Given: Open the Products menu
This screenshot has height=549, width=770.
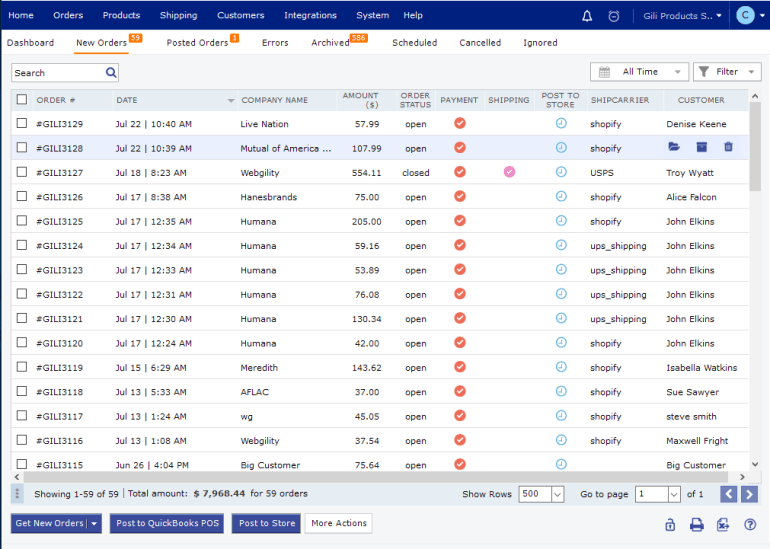Looking at the screenshot, I should tap(121, 15).
